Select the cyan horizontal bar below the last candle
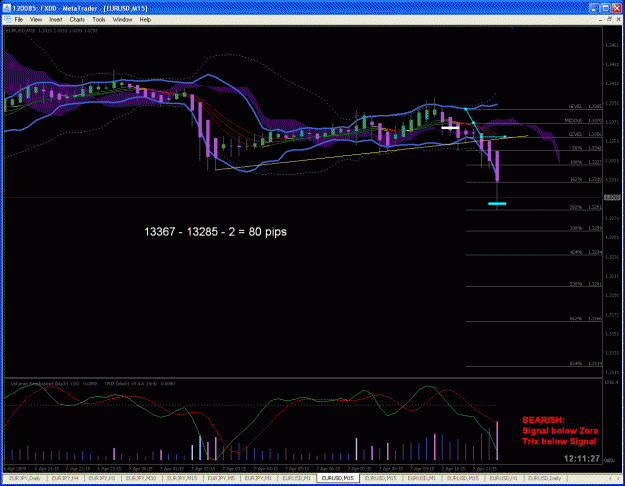 point(497,204)
